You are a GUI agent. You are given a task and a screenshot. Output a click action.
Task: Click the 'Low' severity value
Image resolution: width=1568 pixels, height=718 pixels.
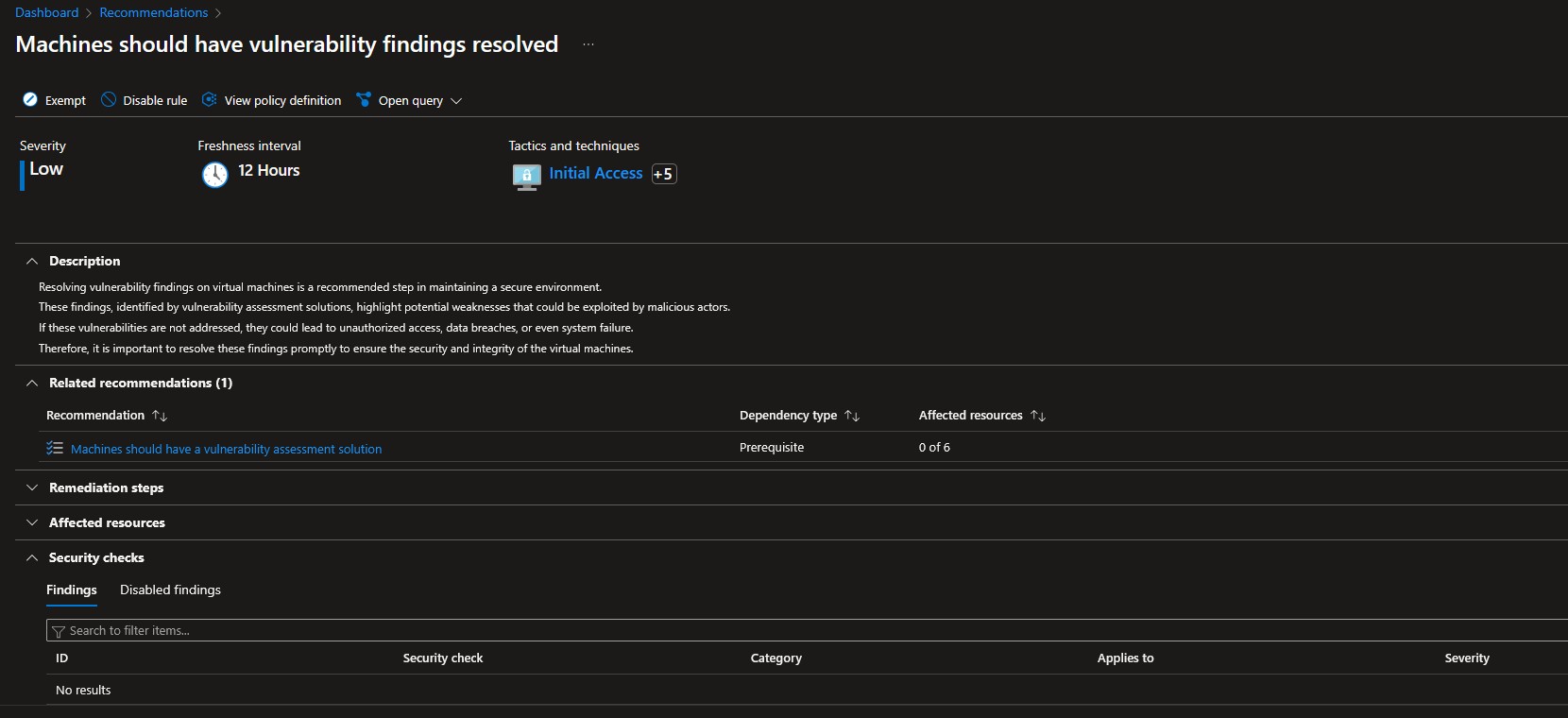46,169
